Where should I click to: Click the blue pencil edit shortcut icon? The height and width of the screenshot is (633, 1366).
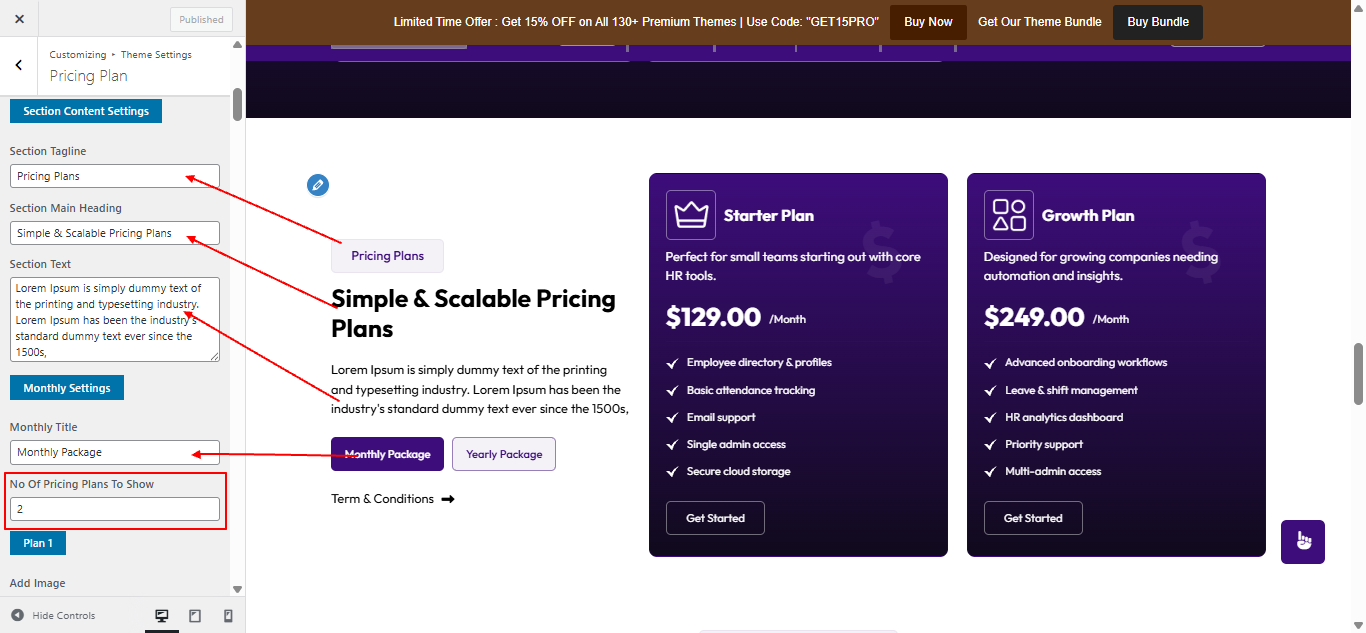(317, 184)
